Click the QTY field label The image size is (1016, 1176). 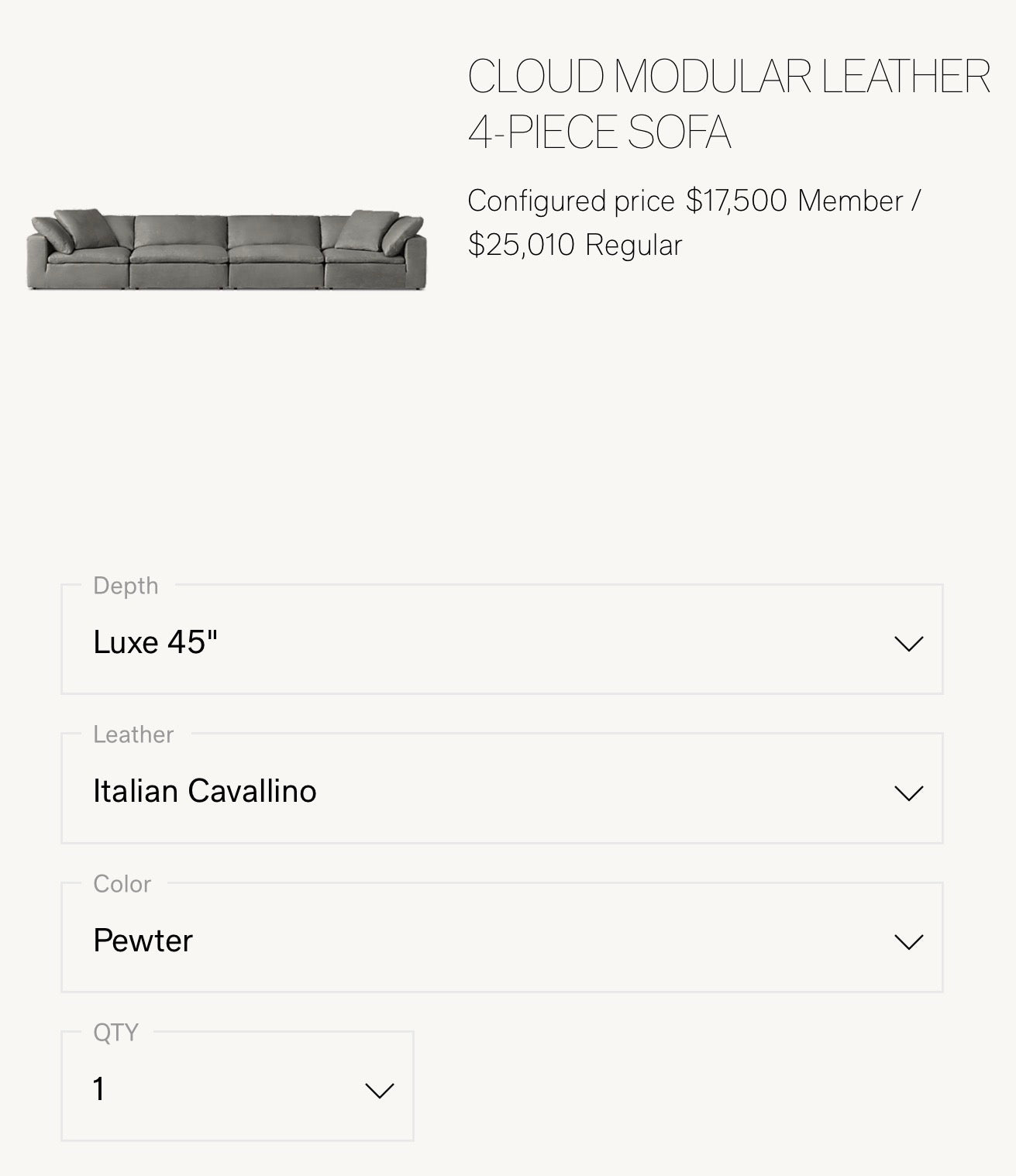(115, 1033)
